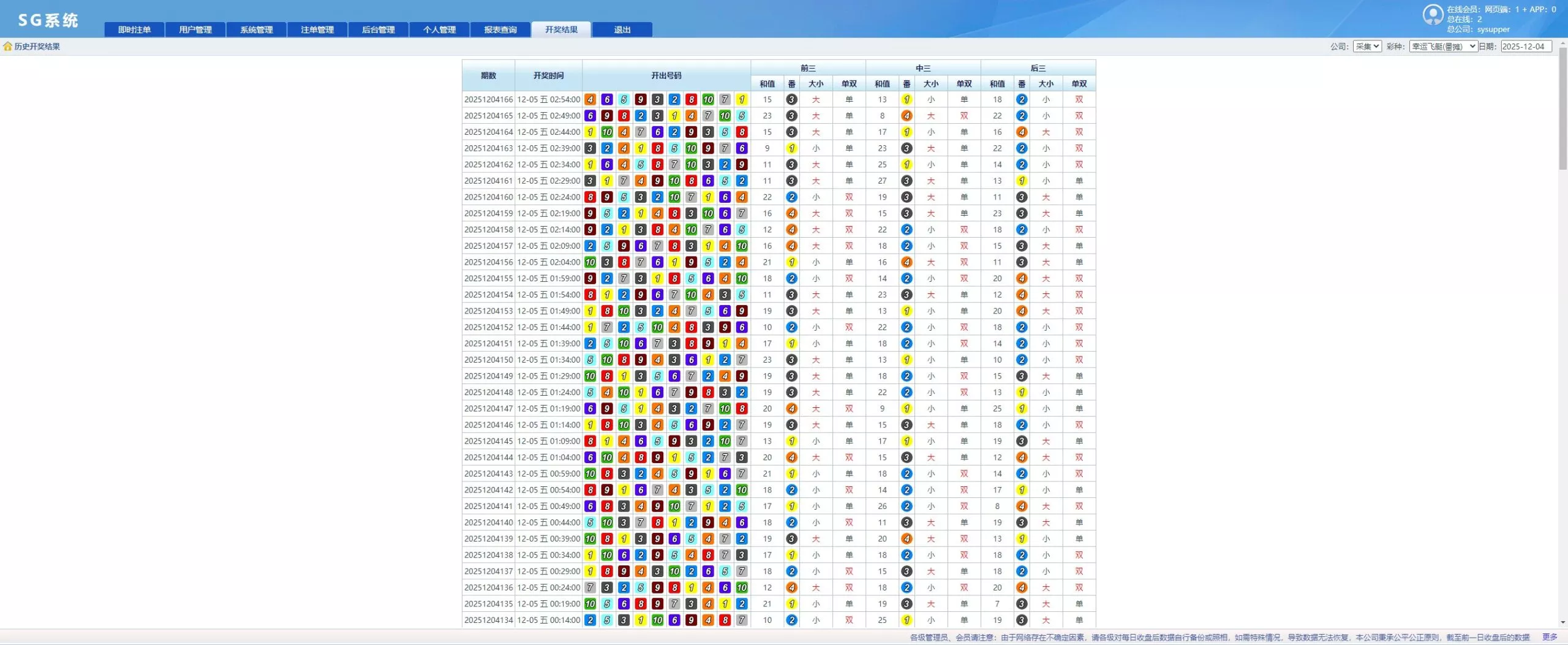Image resolution: width=1568 pixels, height=645 pixels.
Task: Click 后三 番 circle in row 20251204163
Action: [1021, 148]
